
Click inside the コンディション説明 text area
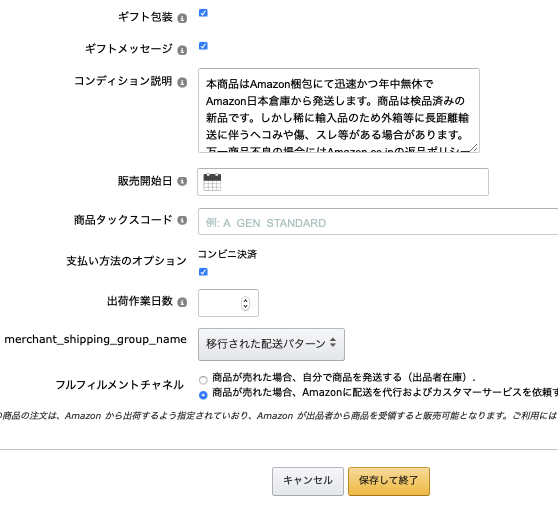tap(339, 110)
